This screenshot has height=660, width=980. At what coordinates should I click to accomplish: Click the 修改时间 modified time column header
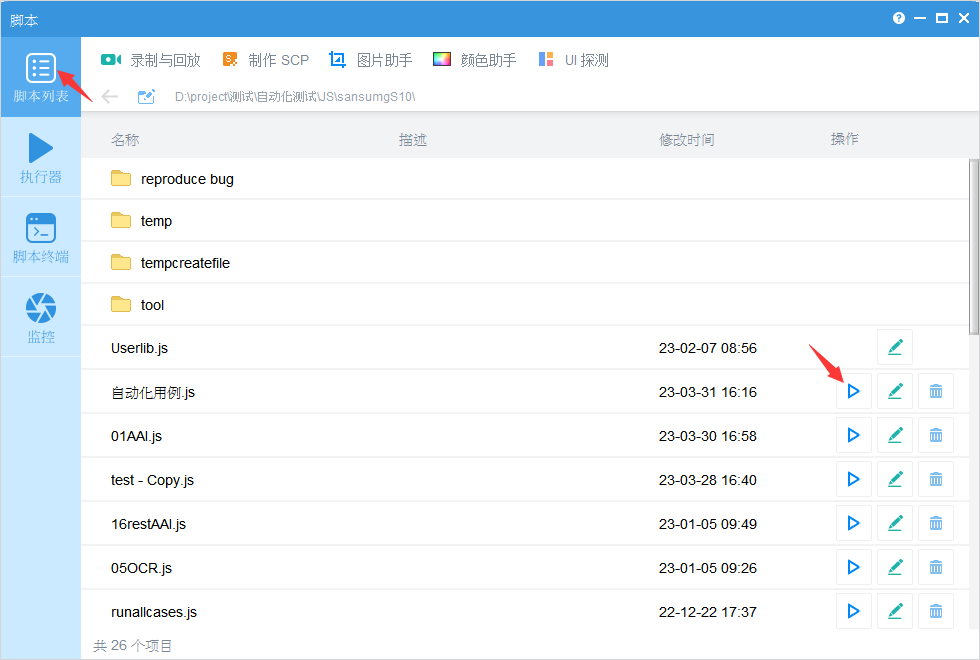(686, 139)
